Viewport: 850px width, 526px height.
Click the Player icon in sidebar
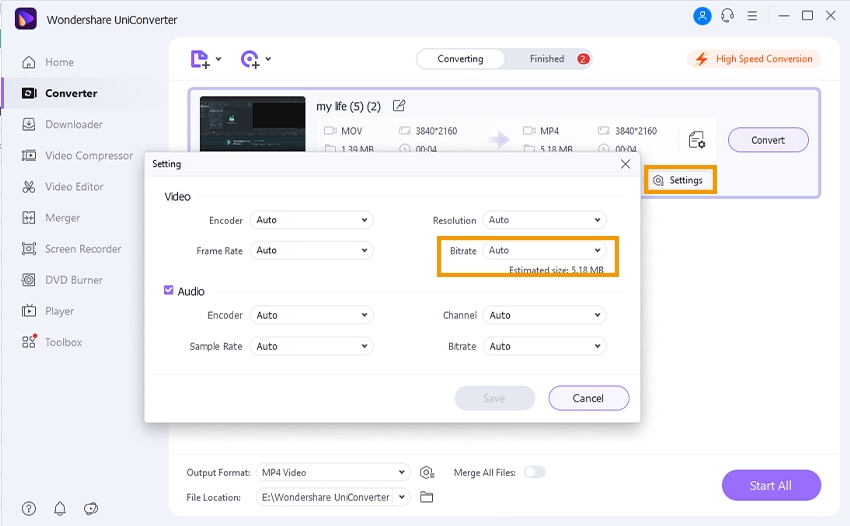[29, 311]
